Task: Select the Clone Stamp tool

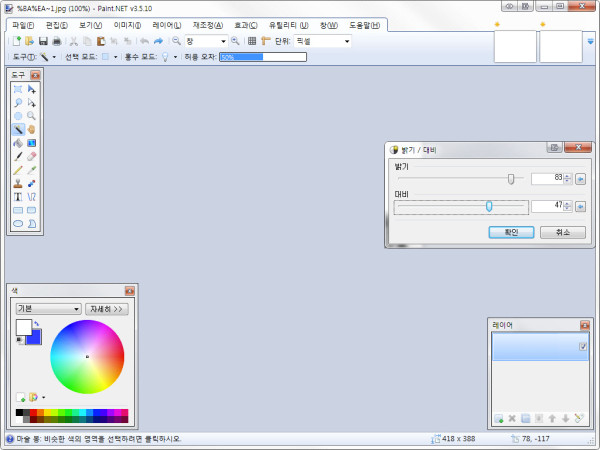Action: point(18,184)
